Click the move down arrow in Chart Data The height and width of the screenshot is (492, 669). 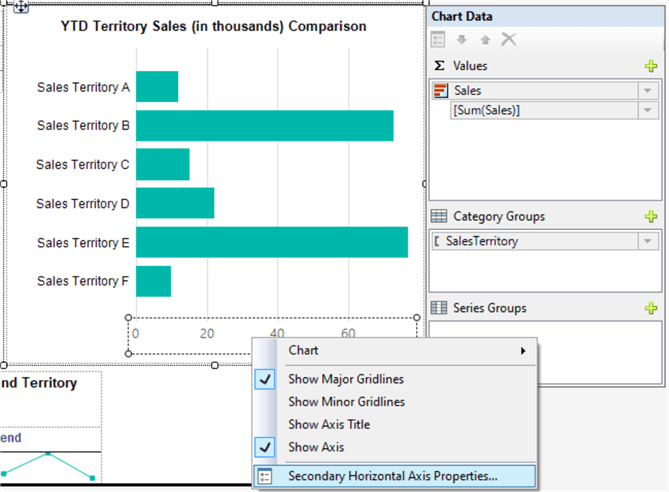pos(463,40)
